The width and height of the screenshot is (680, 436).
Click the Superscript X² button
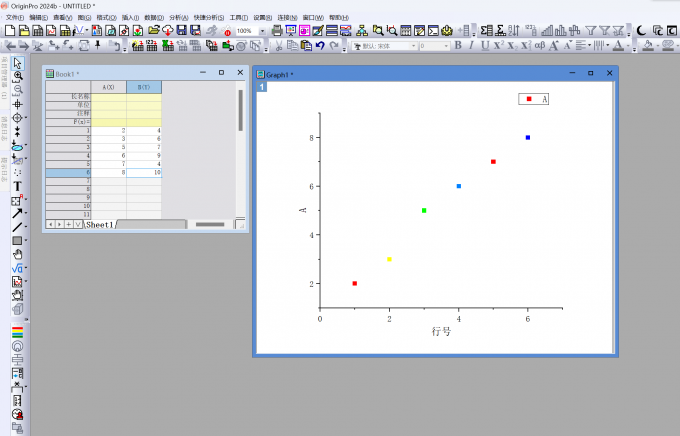pos(499,45)
